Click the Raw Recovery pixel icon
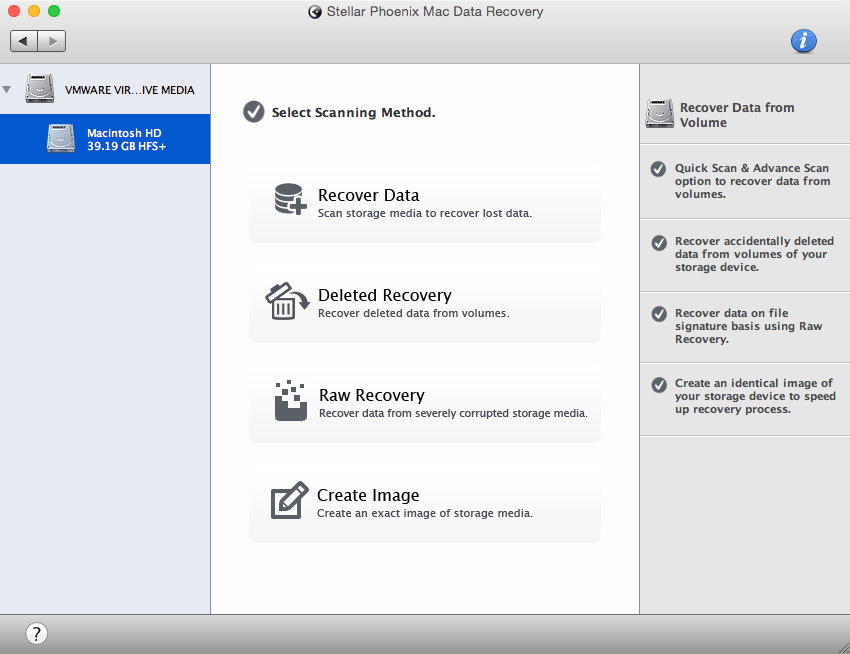This screenshot has height=654, width=850. (291, 401)
